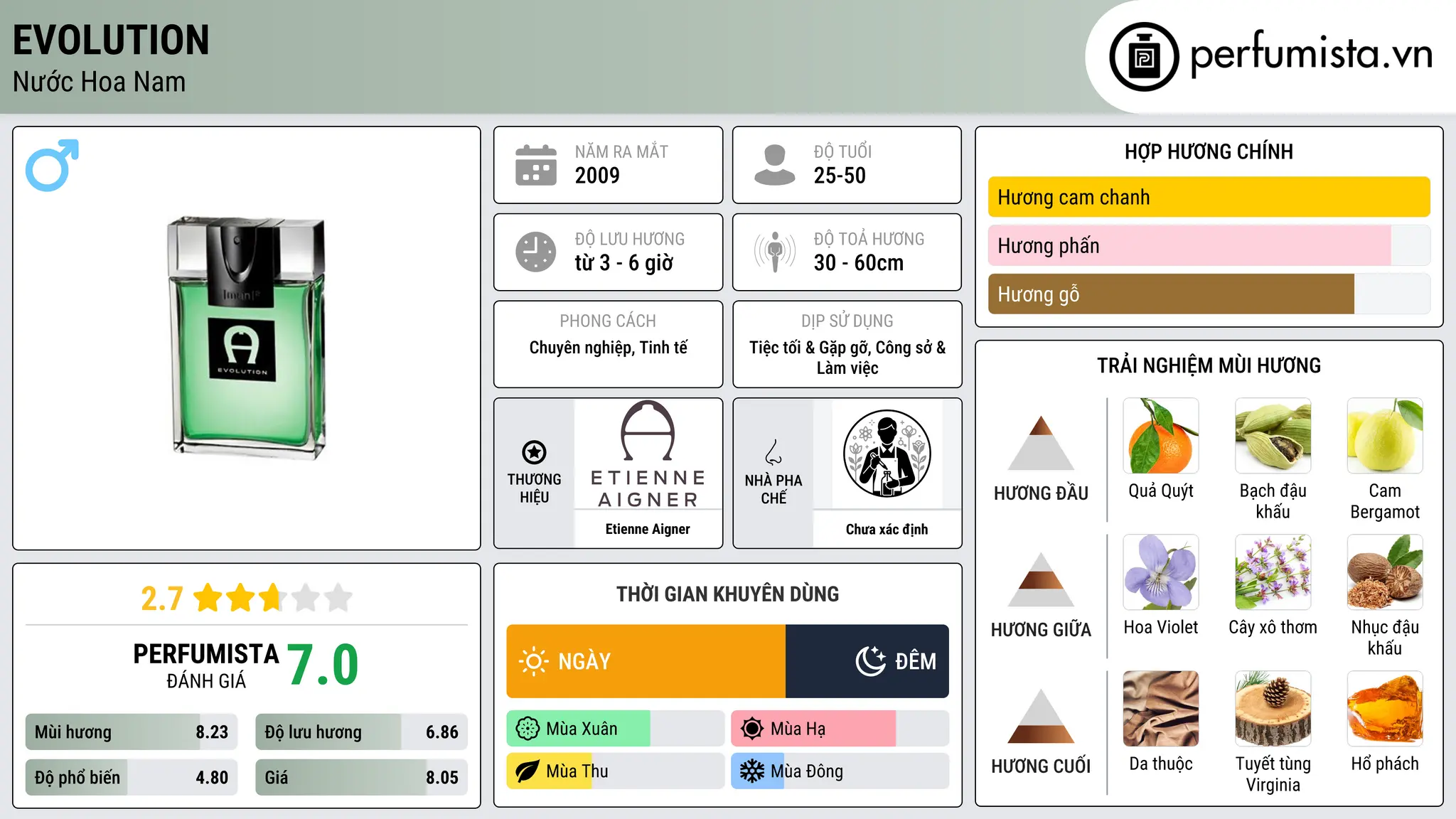Screen dimensions: 1456x819
Task: Click the blue Mùa Đông season bar
Action: coord(840,771)
